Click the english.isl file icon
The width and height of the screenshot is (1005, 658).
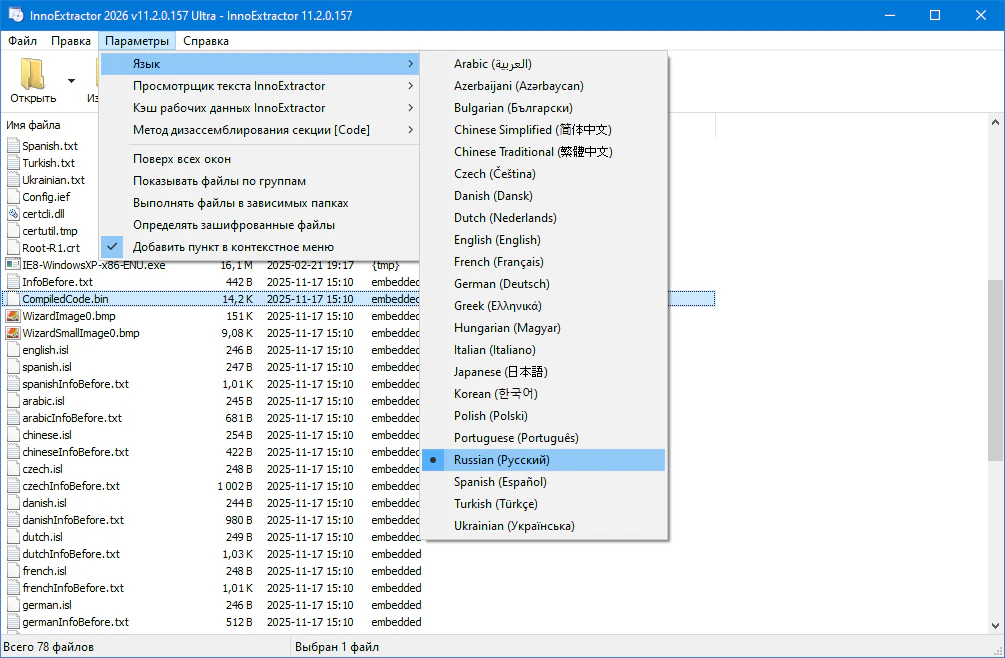coord(13,350)
